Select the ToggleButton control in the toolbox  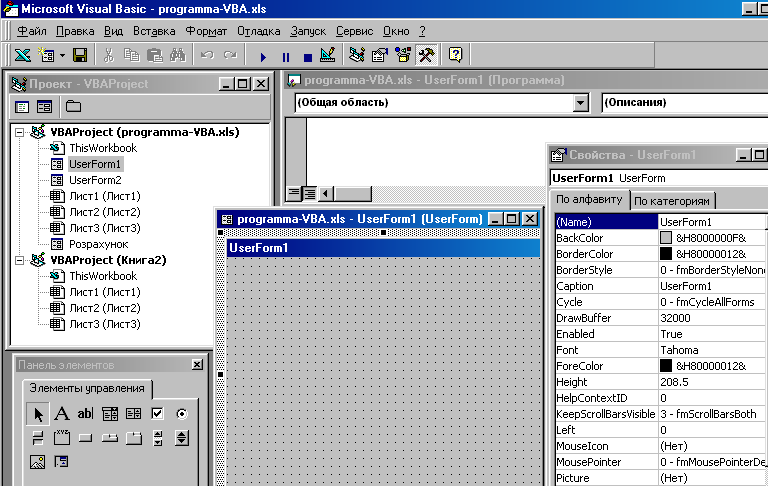click(x=38, y=438)
